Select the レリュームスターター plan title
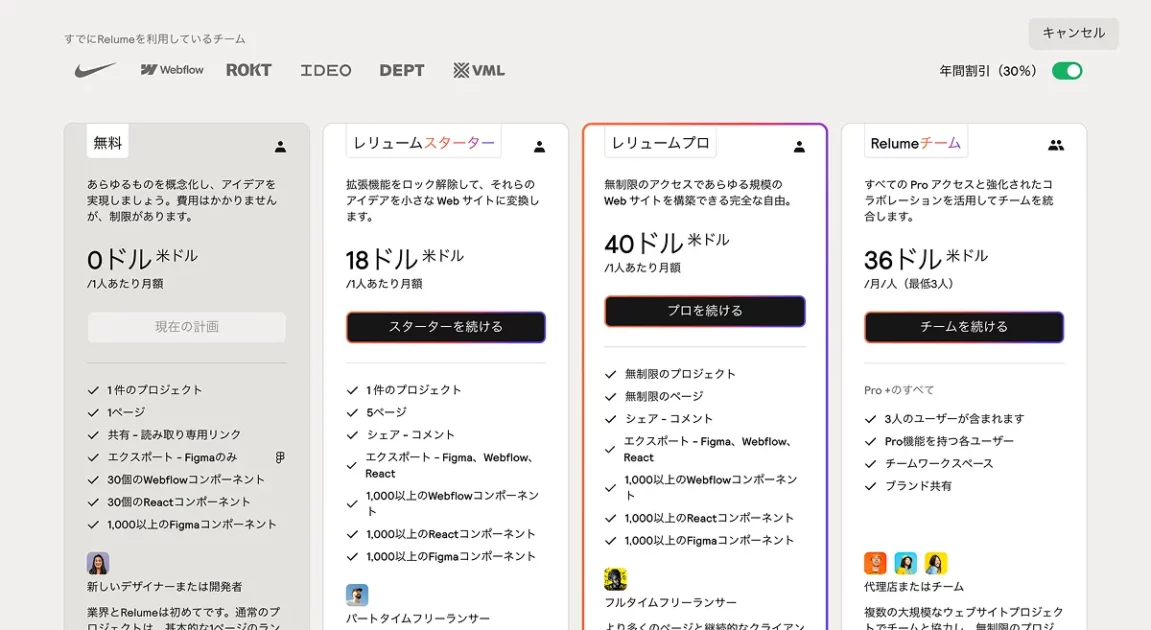The image size is (1151, 630). pyautogui.click(x=424, y=143)
